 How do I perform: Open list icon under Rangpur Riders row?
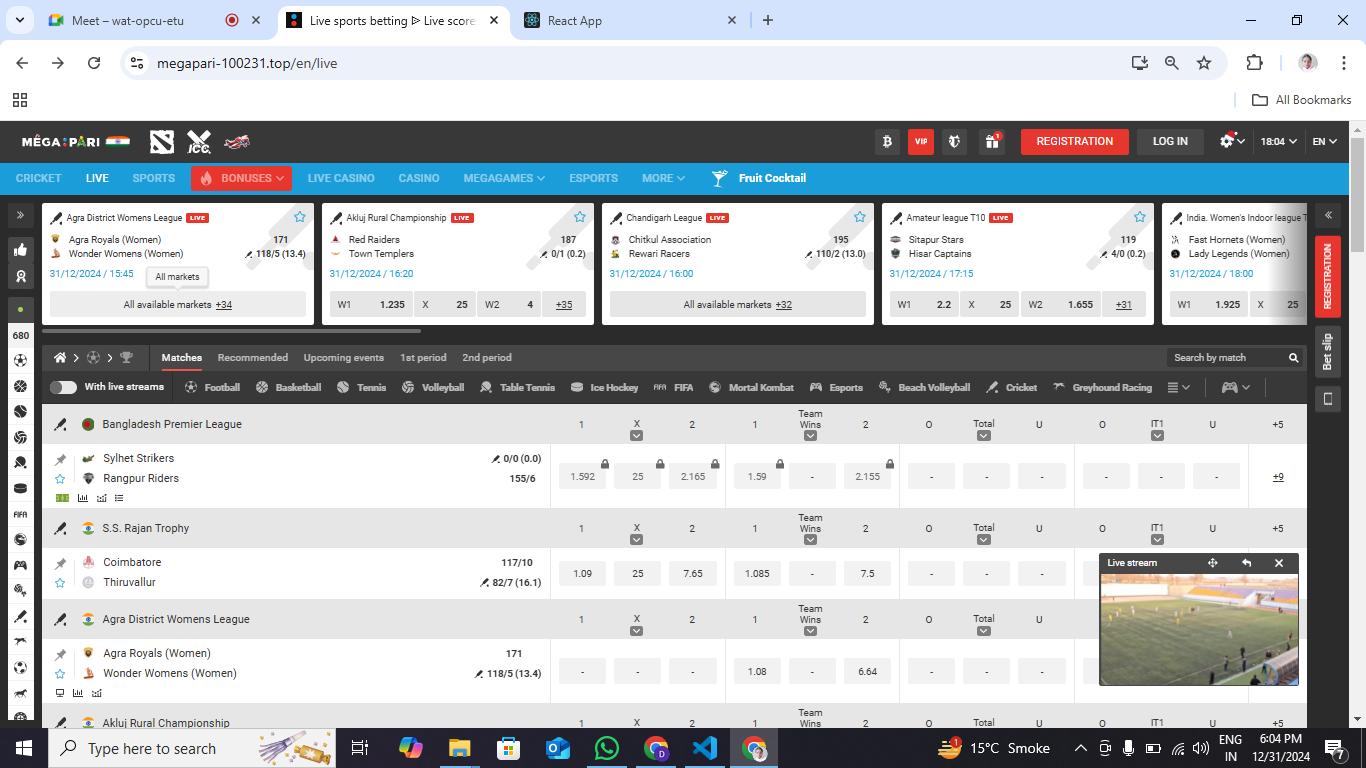pyautogui.click(x=119, y=497)
